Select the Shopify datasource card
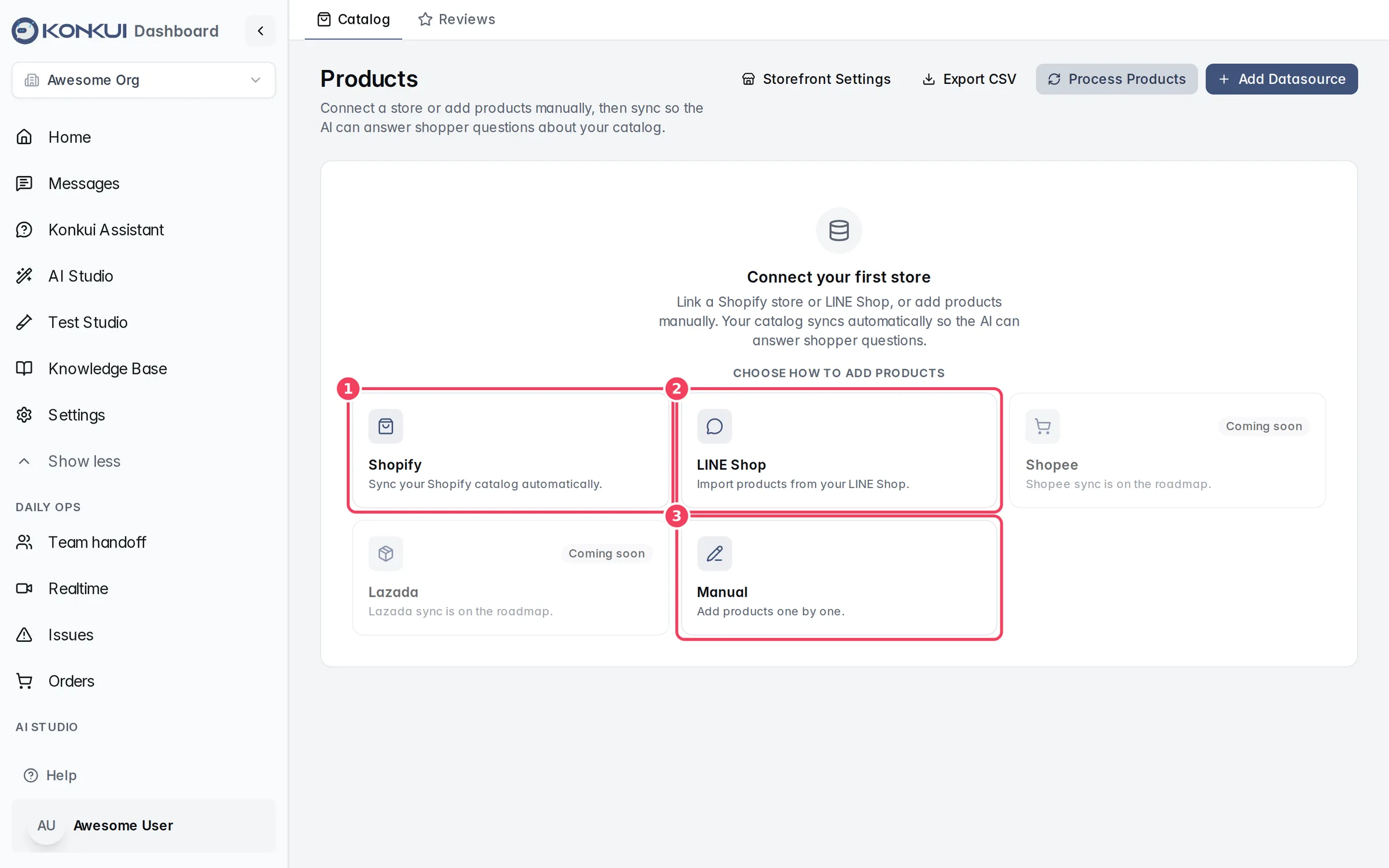 point(510,451)
